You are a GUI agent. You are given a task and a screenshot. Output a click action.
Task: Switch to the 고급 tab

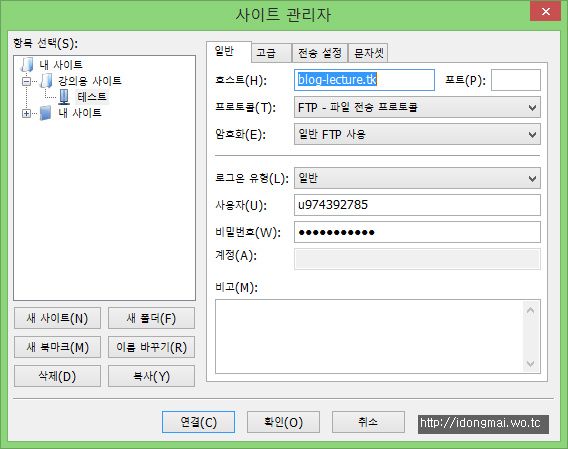[271, 53]
